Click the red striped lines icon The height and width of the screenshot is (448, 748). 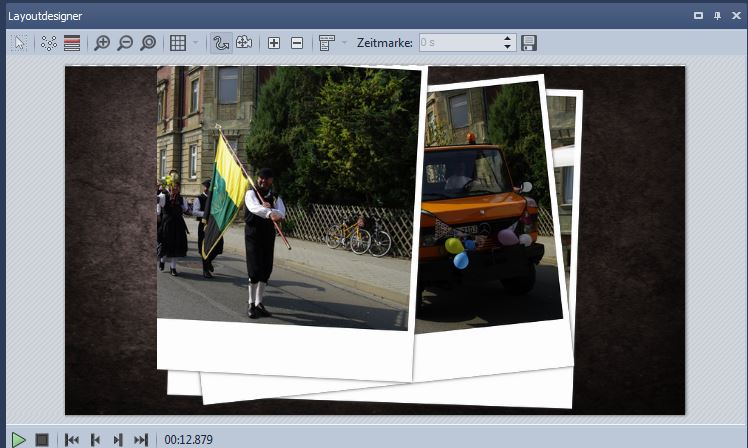tap(72, 43)
